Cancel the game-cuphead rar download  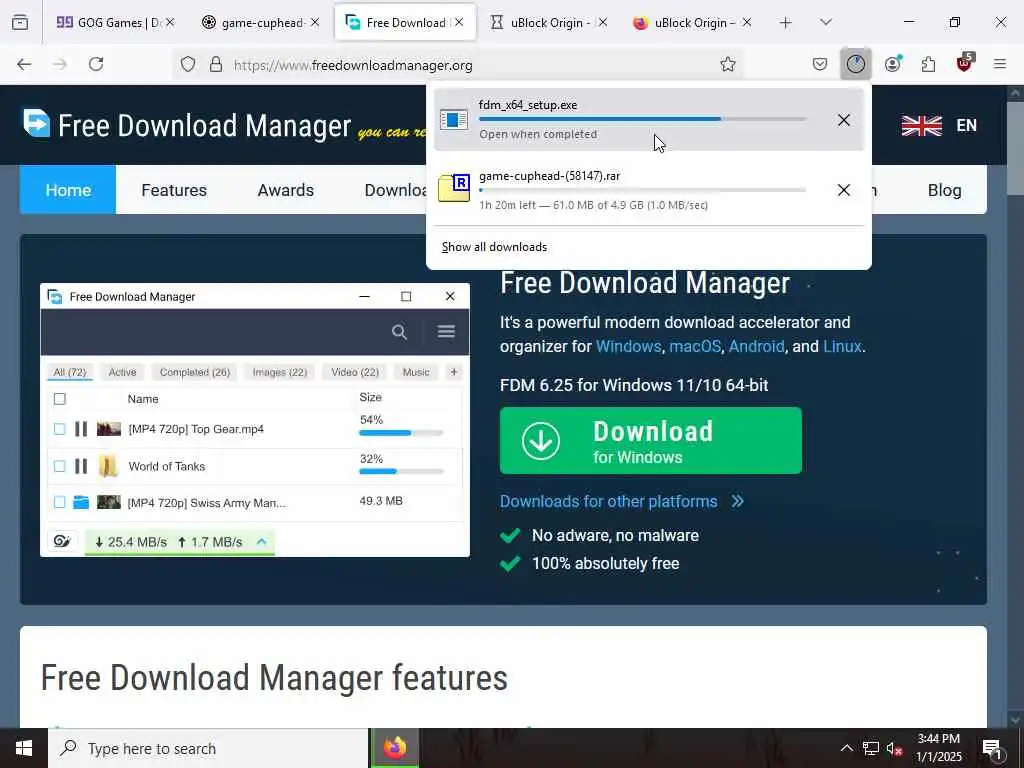click(x=844, y=190)
